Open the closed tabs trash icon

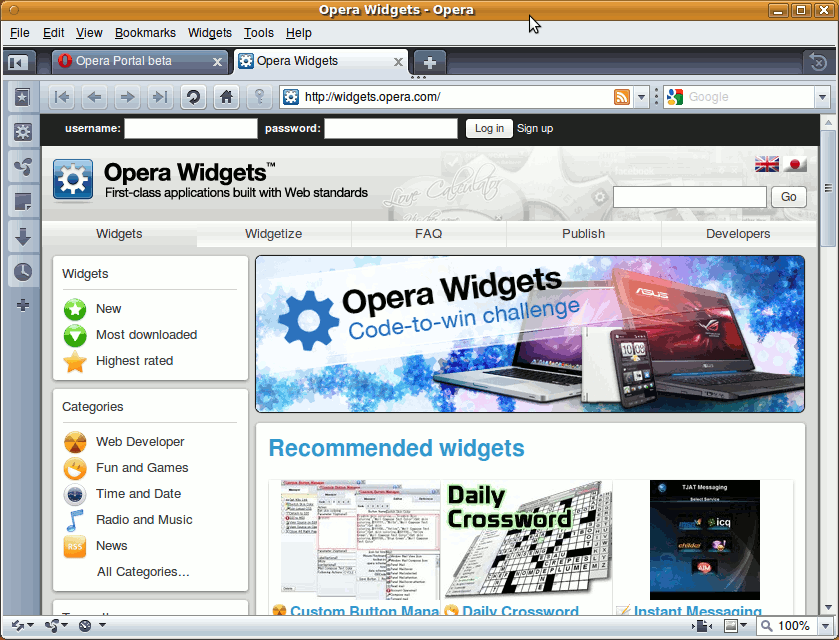click(x=817, y=62)
